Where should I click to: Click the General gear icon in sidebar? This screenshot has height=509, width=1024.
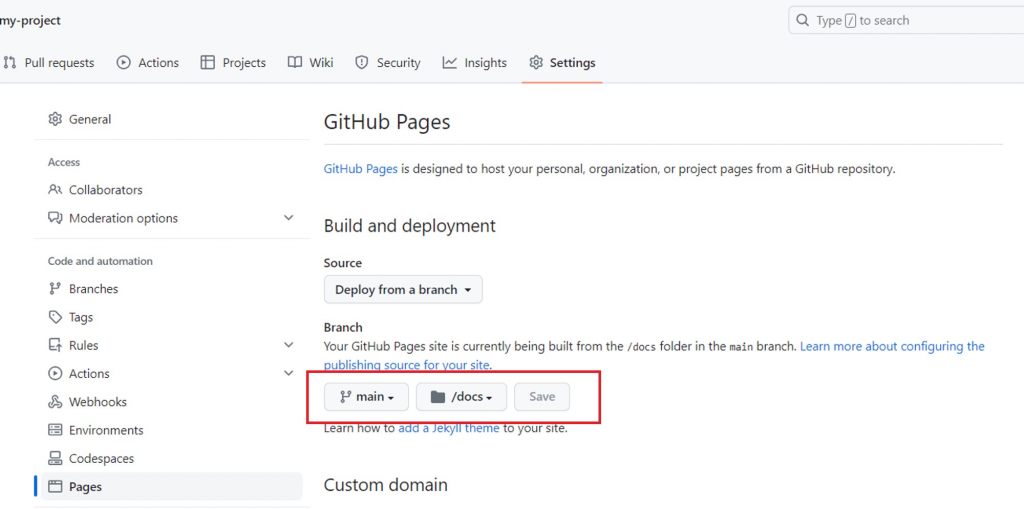coord(55,119)
